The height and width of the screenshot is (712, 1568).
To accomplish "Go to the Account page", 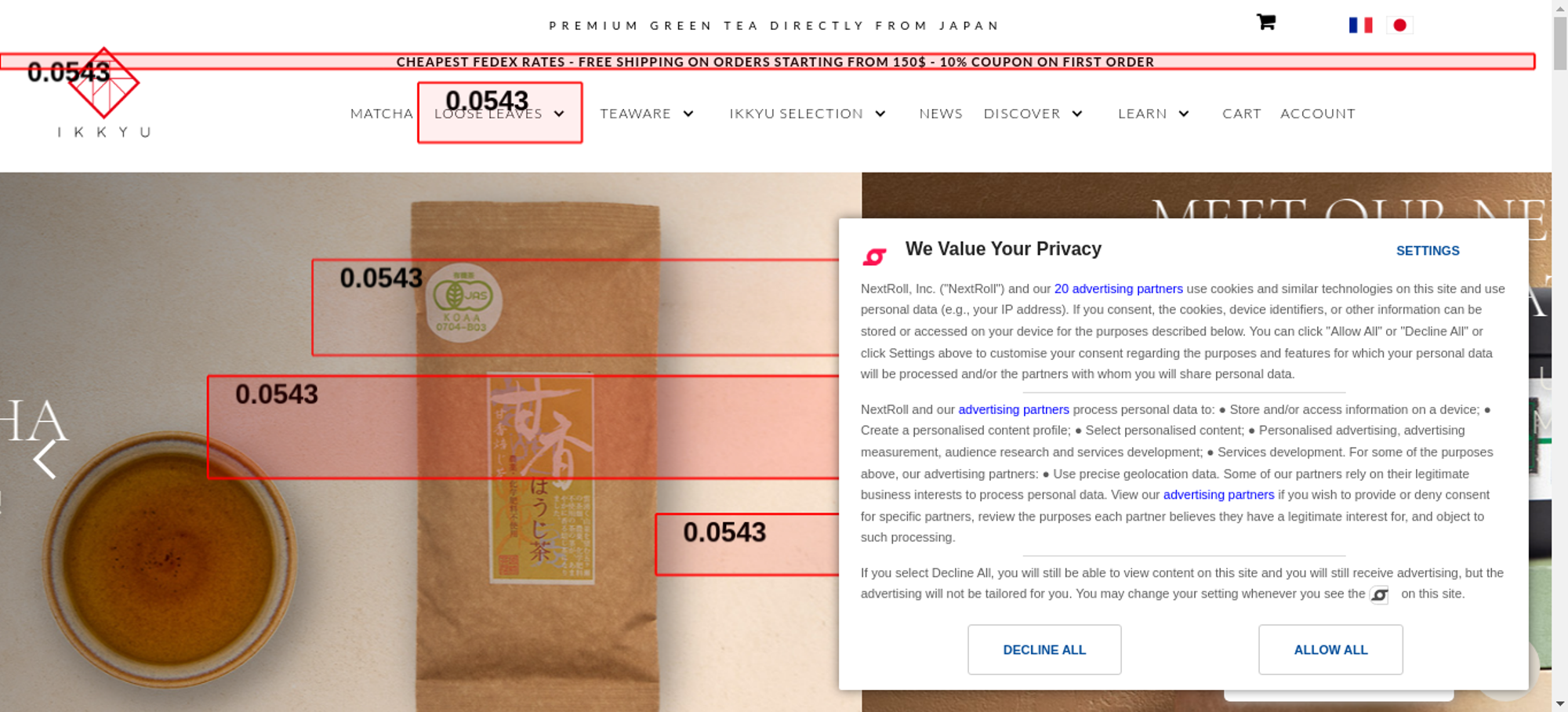I will pyautogui.click(x=1317, y=114).
